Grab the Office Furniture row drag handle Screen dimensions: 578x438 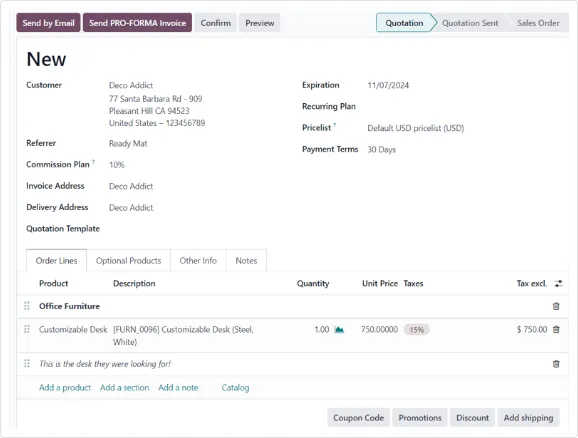(27, 306)
